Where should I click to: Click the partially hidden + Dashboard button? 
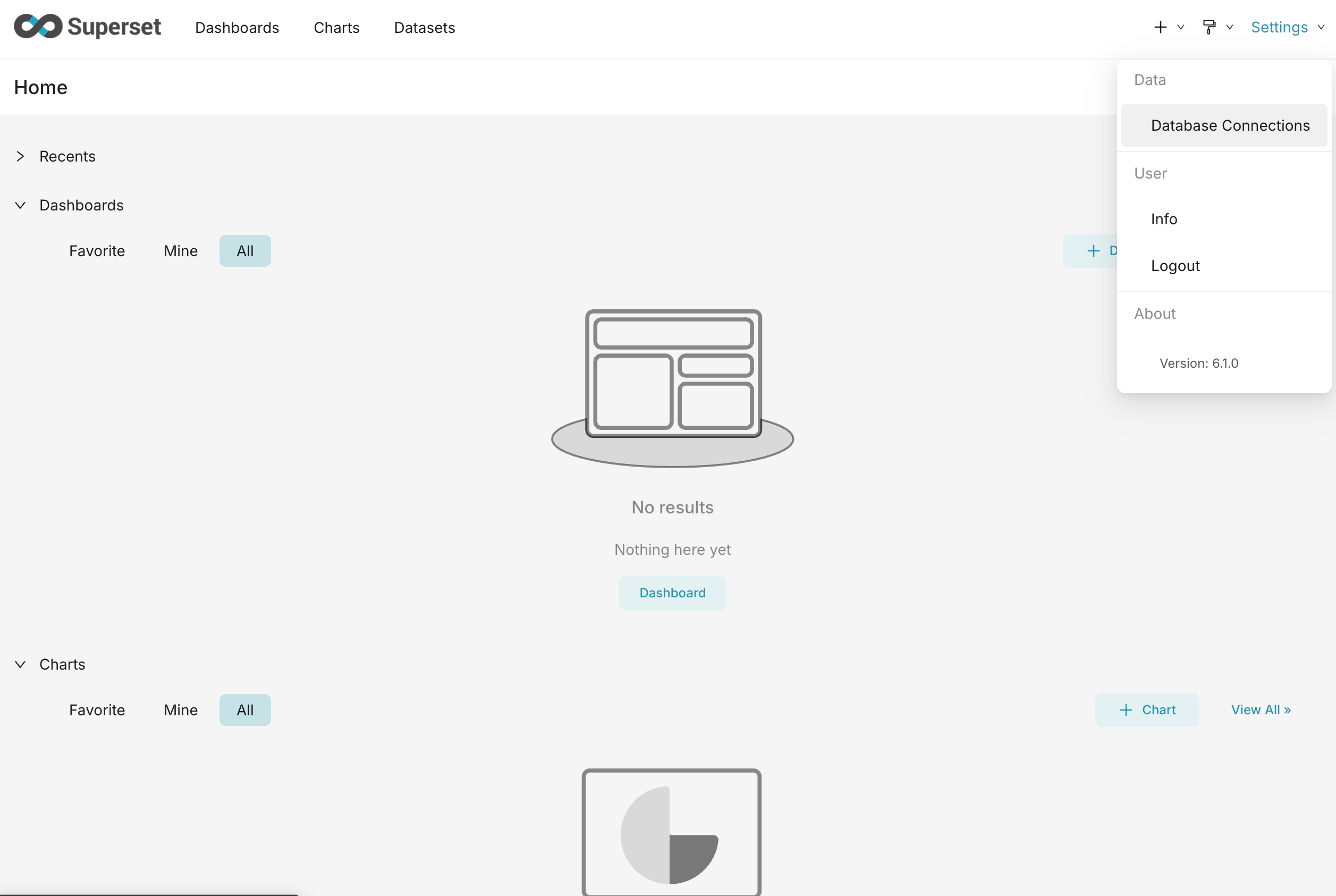click(x=1090, y=251)
